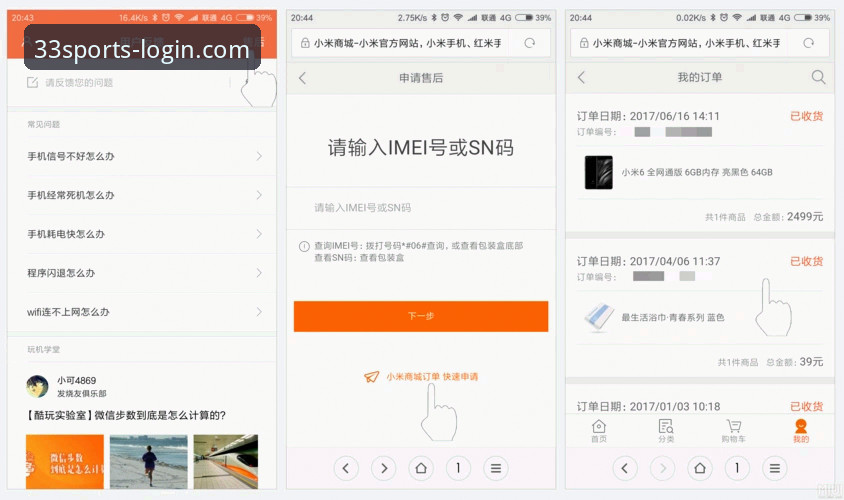This screenshot has height=500, width=844.
Task: Open the tab counter on the 我的订单 screen
Action: tap(737, 468)
